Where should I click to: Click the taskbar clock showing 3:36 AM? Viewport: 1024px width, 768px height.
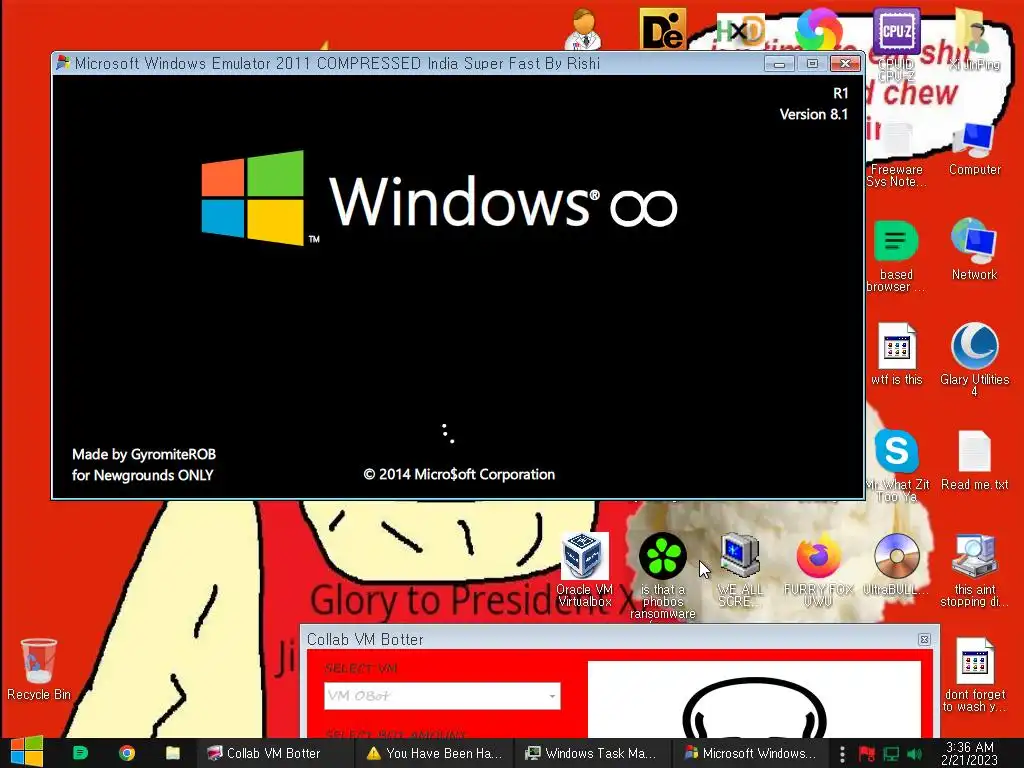[x=970, y=753]
